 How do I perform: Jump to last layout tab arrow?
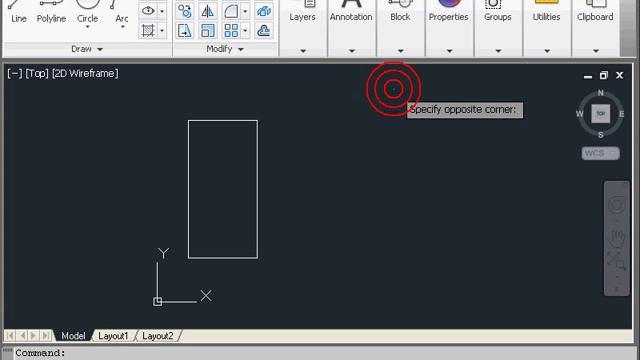point(46,336)
